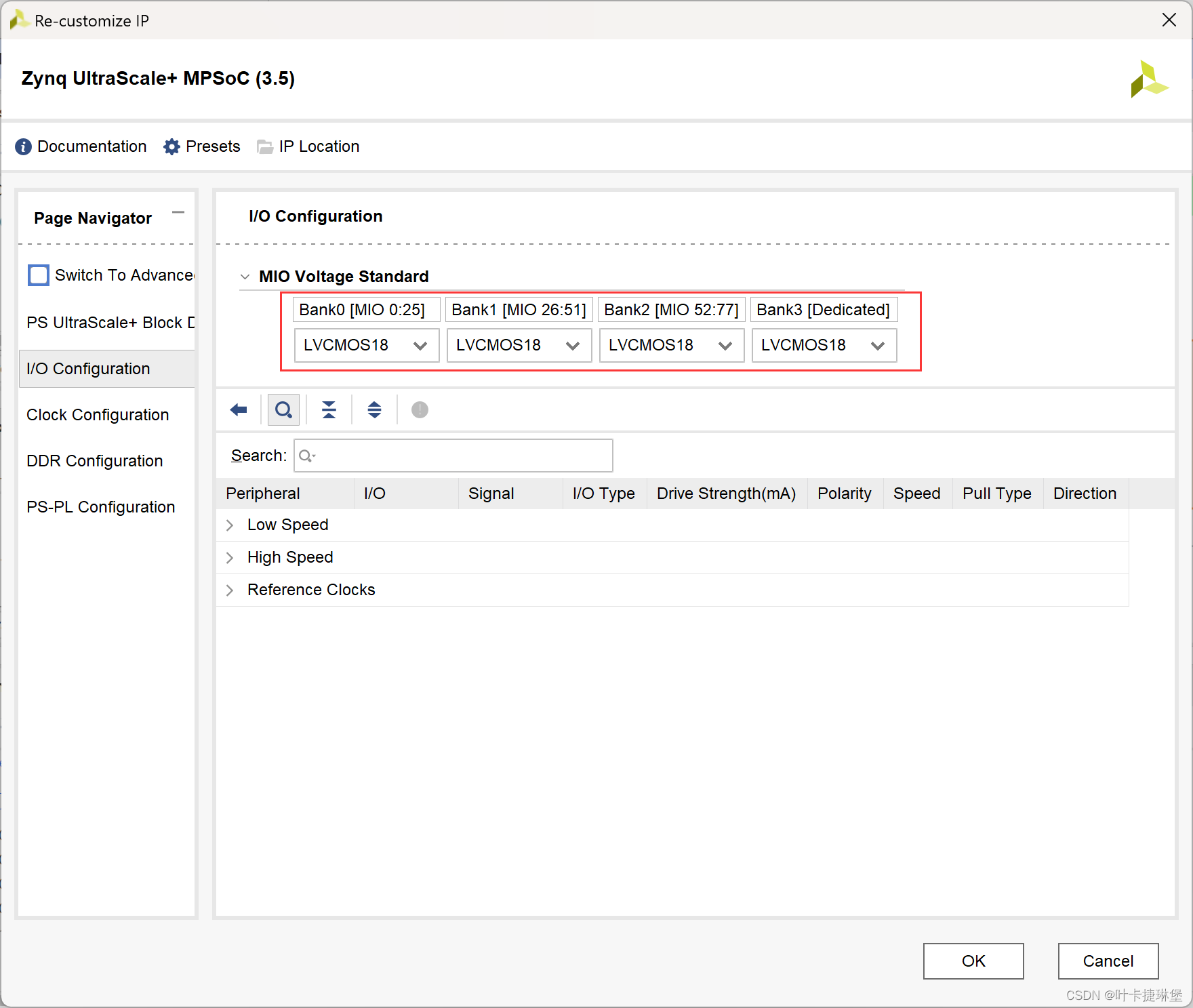
Task: Open the Bank0 [MIO 0:25] voltage dropdown
Action: (367, 346)
